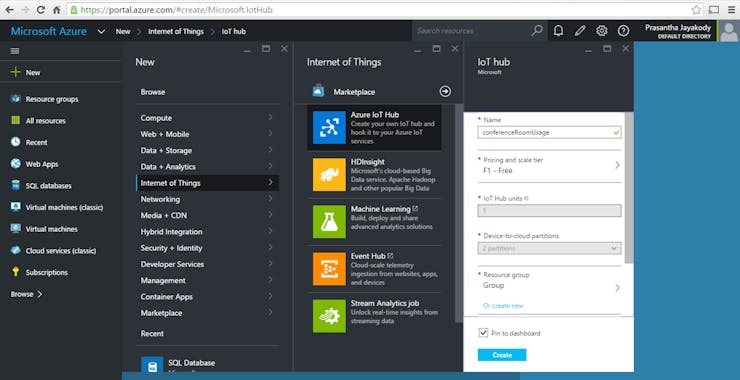Click Internet of Things breadcrumb

[x=176, y=32]
